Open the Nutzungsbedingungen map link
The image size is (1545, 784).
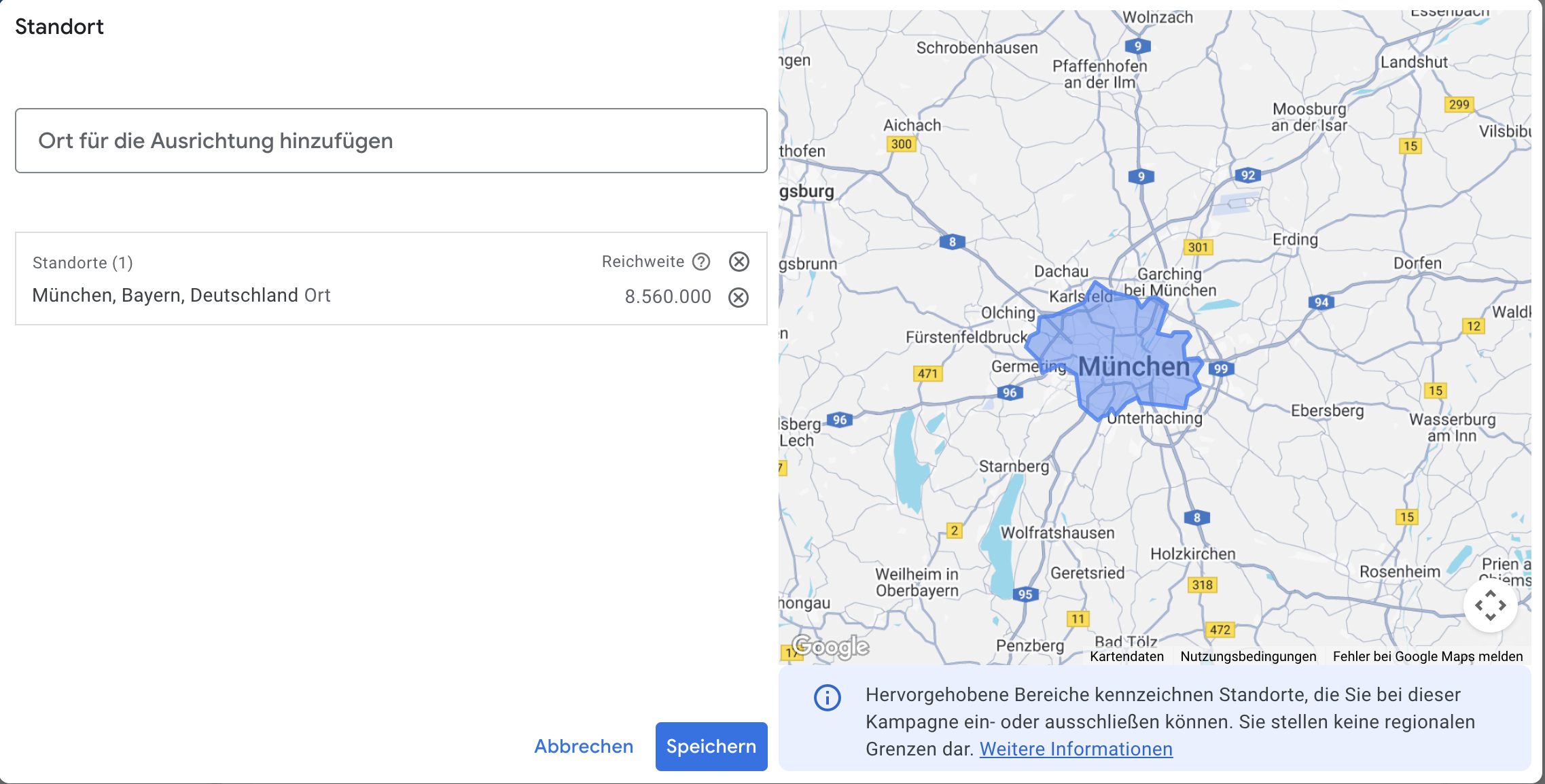point(1248,656)
